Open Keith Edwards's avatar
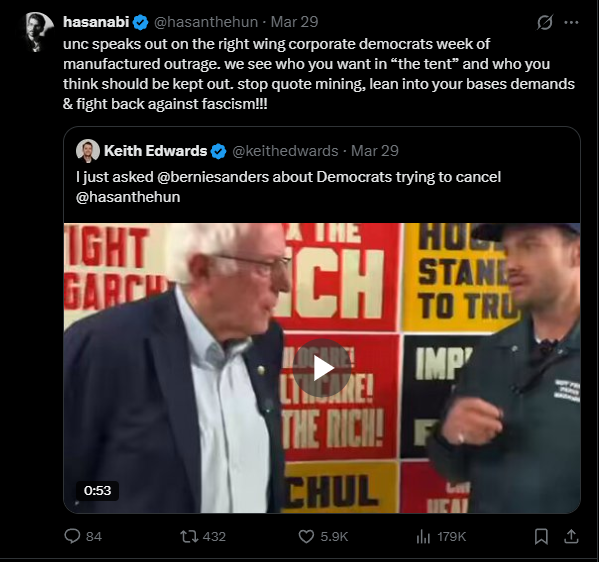Screen dimensions: 599x562 pos(88,151)
